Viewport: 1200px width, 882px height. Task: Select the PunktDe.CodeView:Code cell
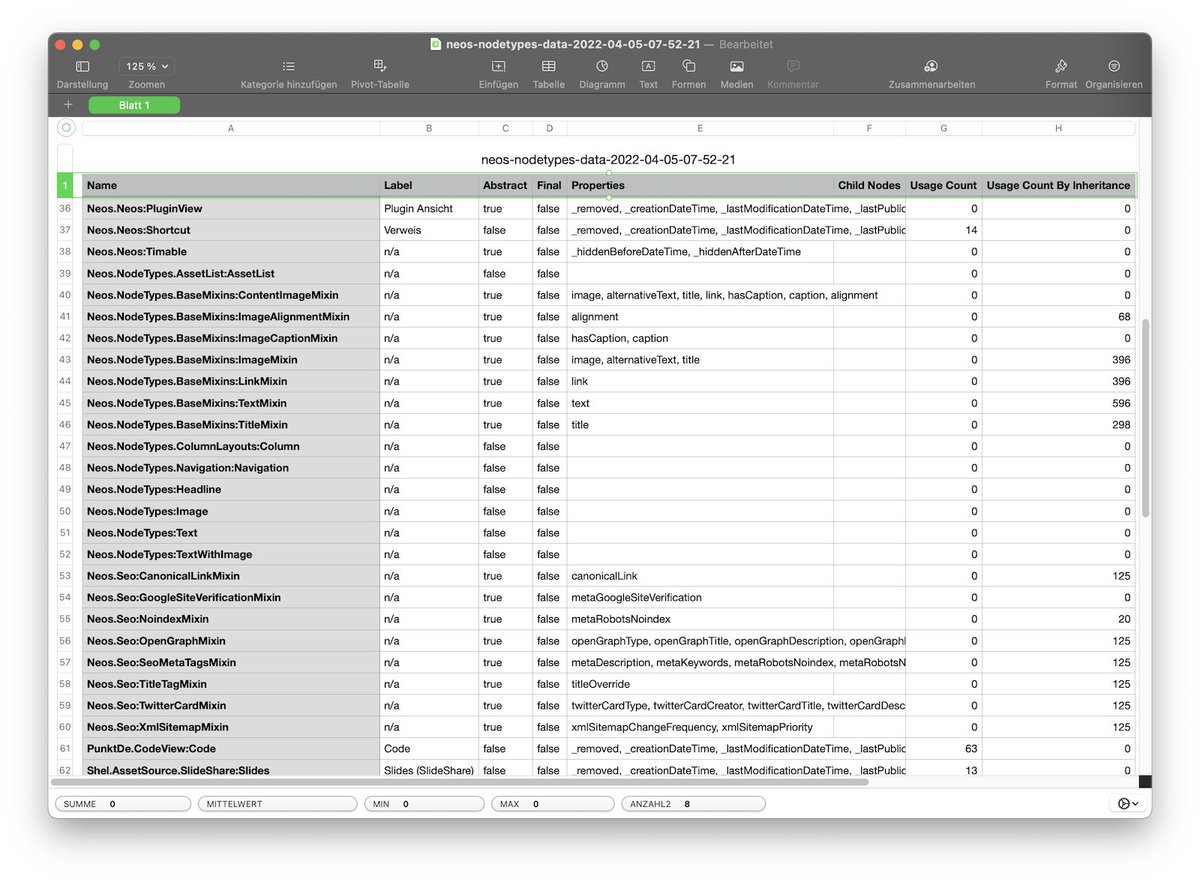231,748
